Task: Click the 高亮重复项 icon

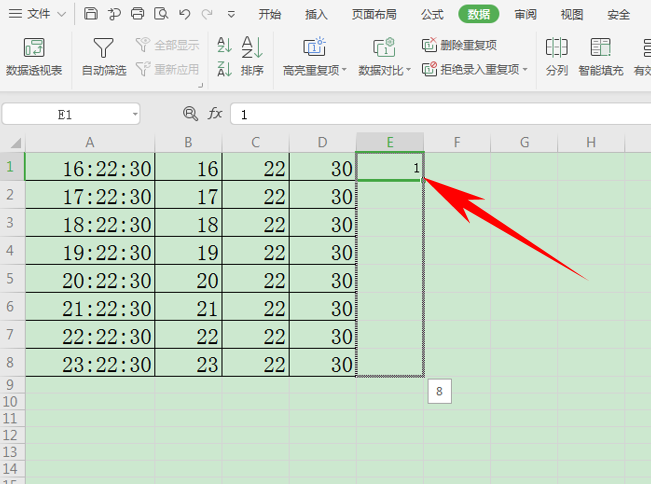Action: pos(314,46)
